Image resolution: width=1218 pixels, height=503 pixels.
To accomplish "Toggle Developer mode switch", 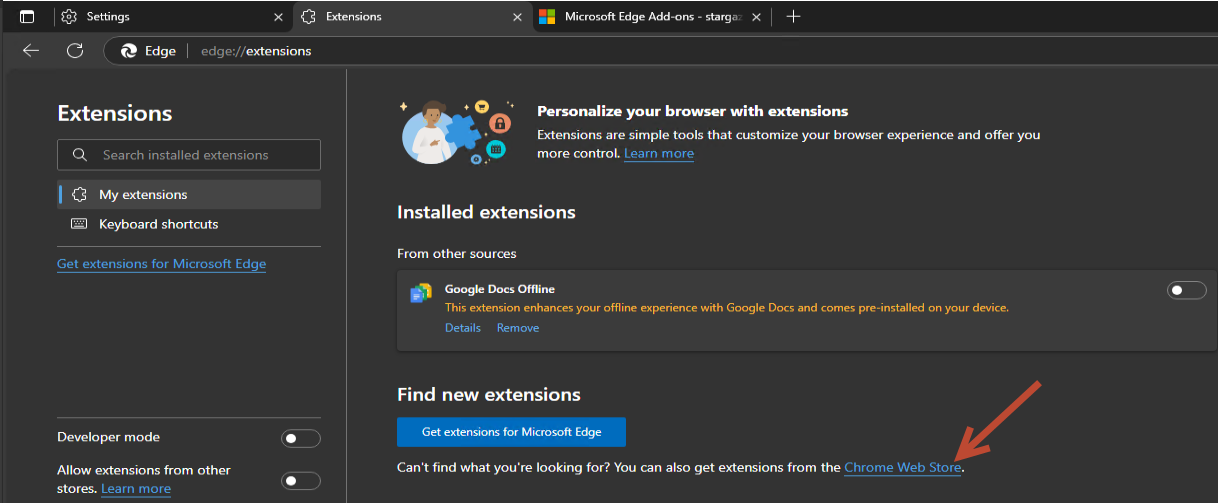I will pos(301,438).
